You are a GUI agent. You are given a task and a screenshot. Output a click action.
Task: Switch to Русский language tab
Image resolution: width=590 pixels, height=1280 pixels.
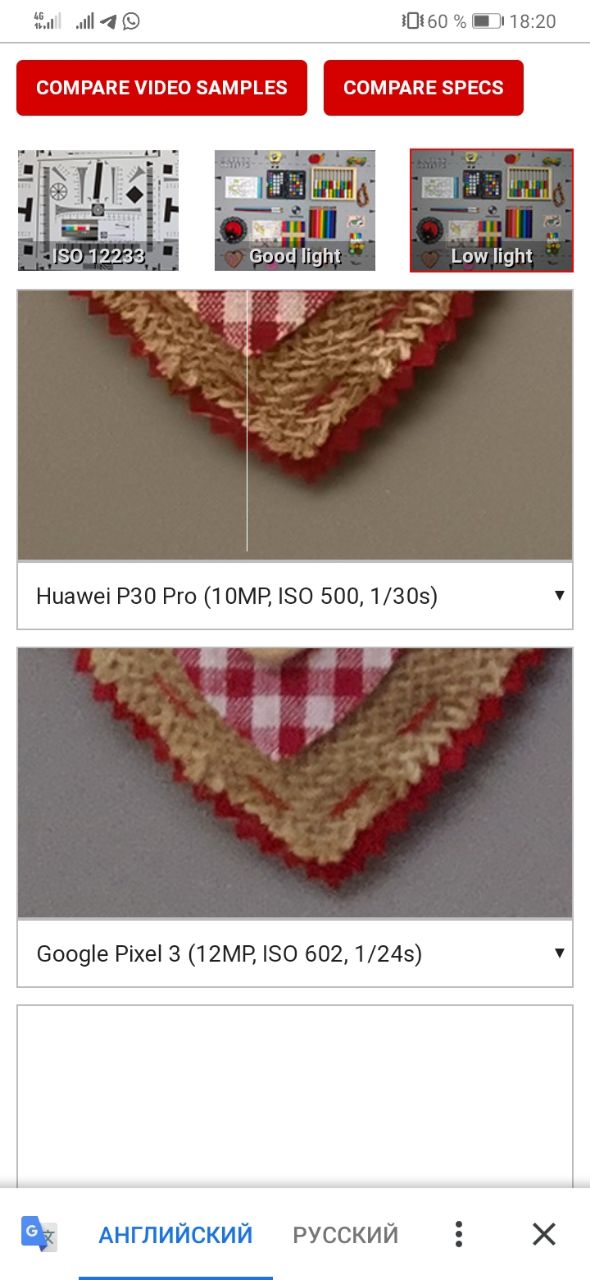[345, 1234]
